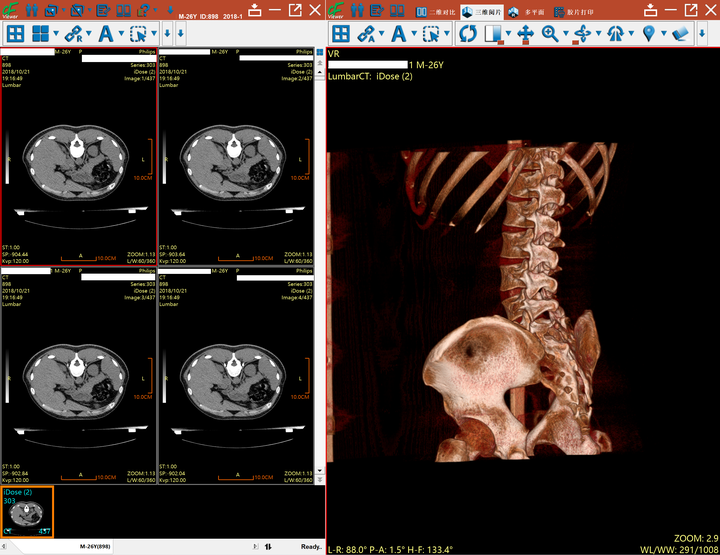
Task: Select the 3D rotate tool
Action: [582, 34]
